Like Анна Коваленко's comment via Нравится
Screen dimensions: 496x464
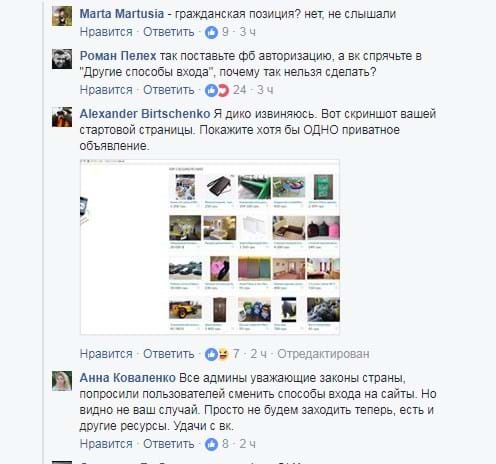coord(106,444)
